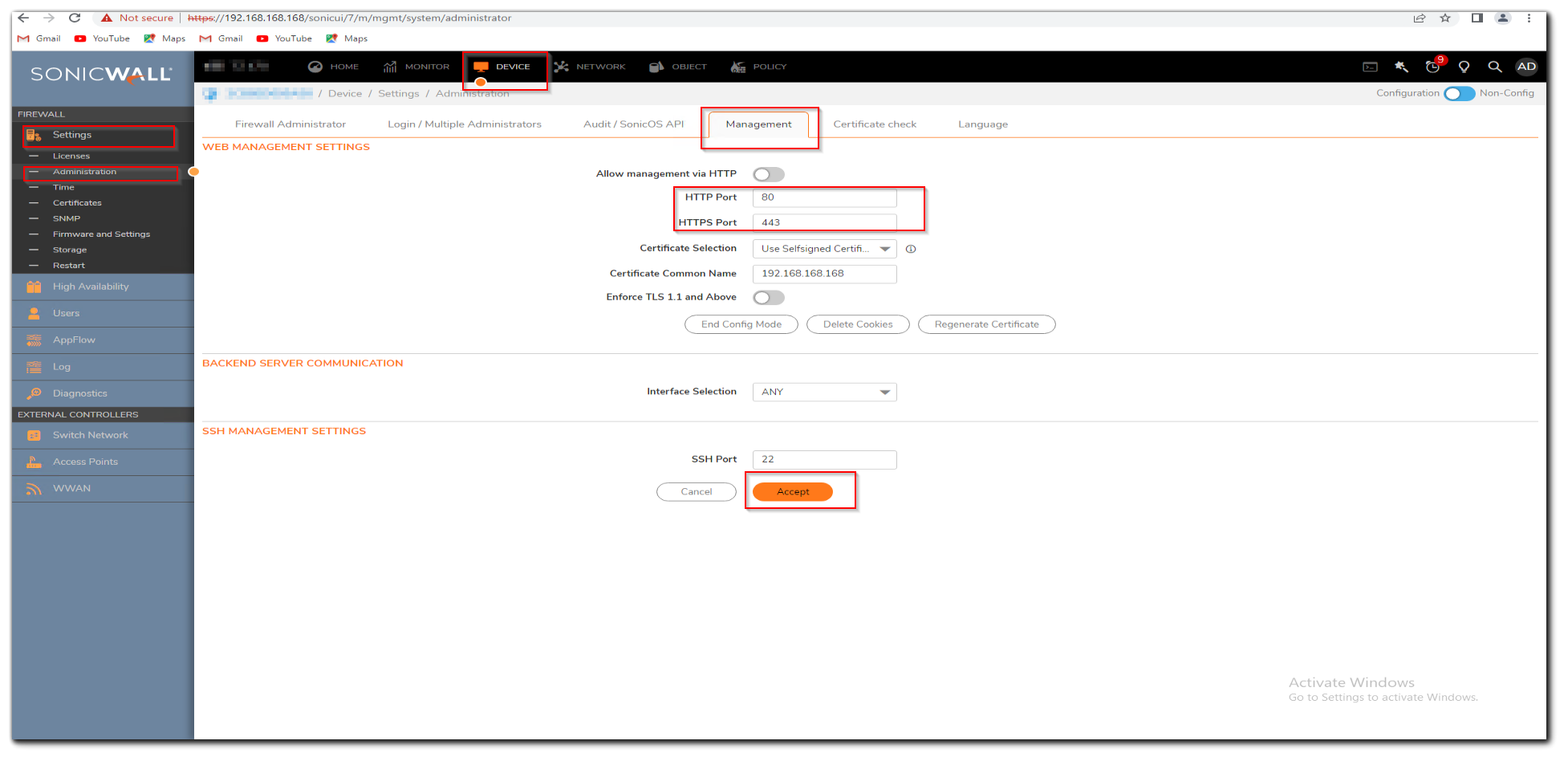The height and width of the screenshot is (761, 1568).
Task: Click the Regenerate Certificate button
Action: click(x=986, y=324)
